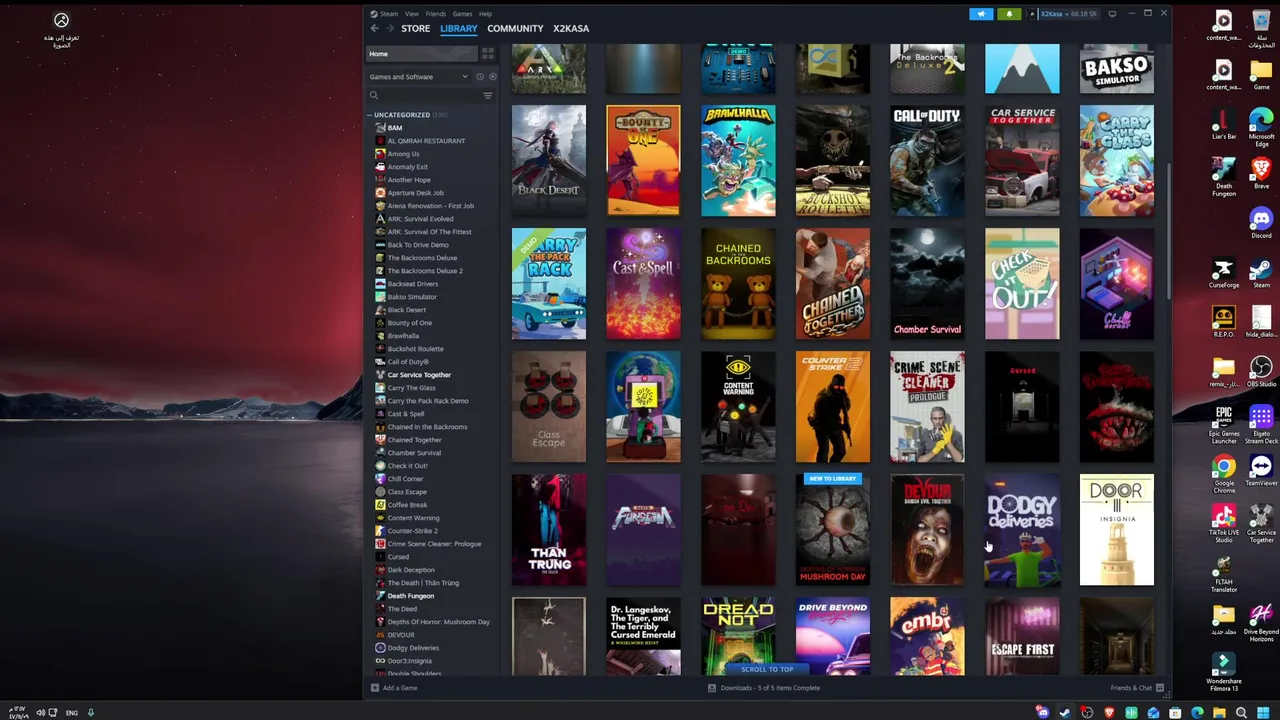Open the Community tab

[515, 29]
